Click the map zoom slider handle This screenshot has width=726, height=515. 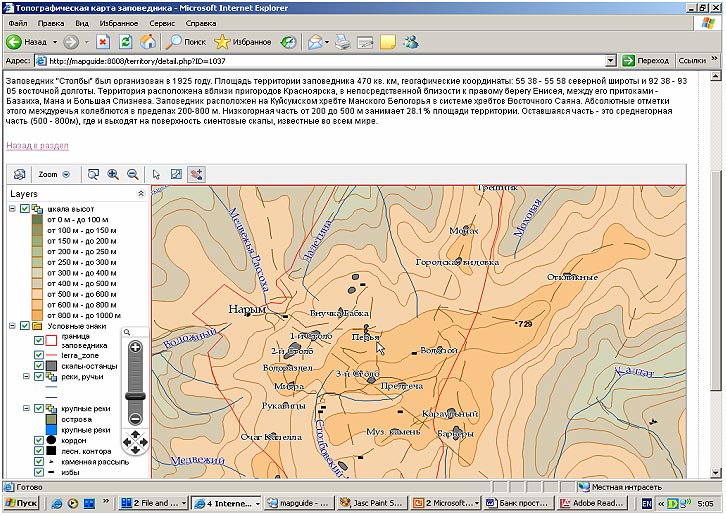coord(135,395)
